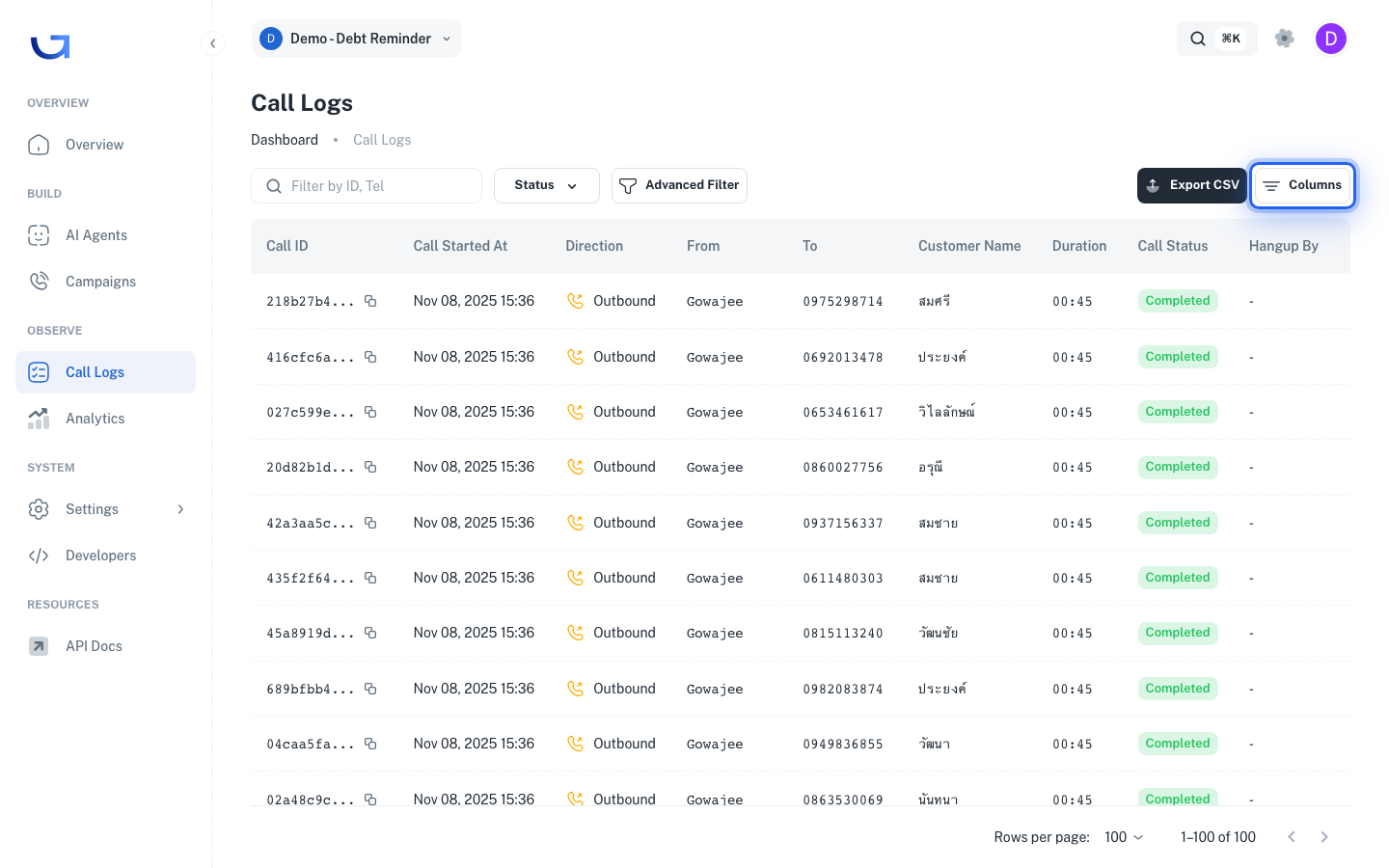Viewport: 1389px width, 868px height.
Task: Copy call ID 20d82b1d
Action: pyautogui.click(x=370, y=467)
